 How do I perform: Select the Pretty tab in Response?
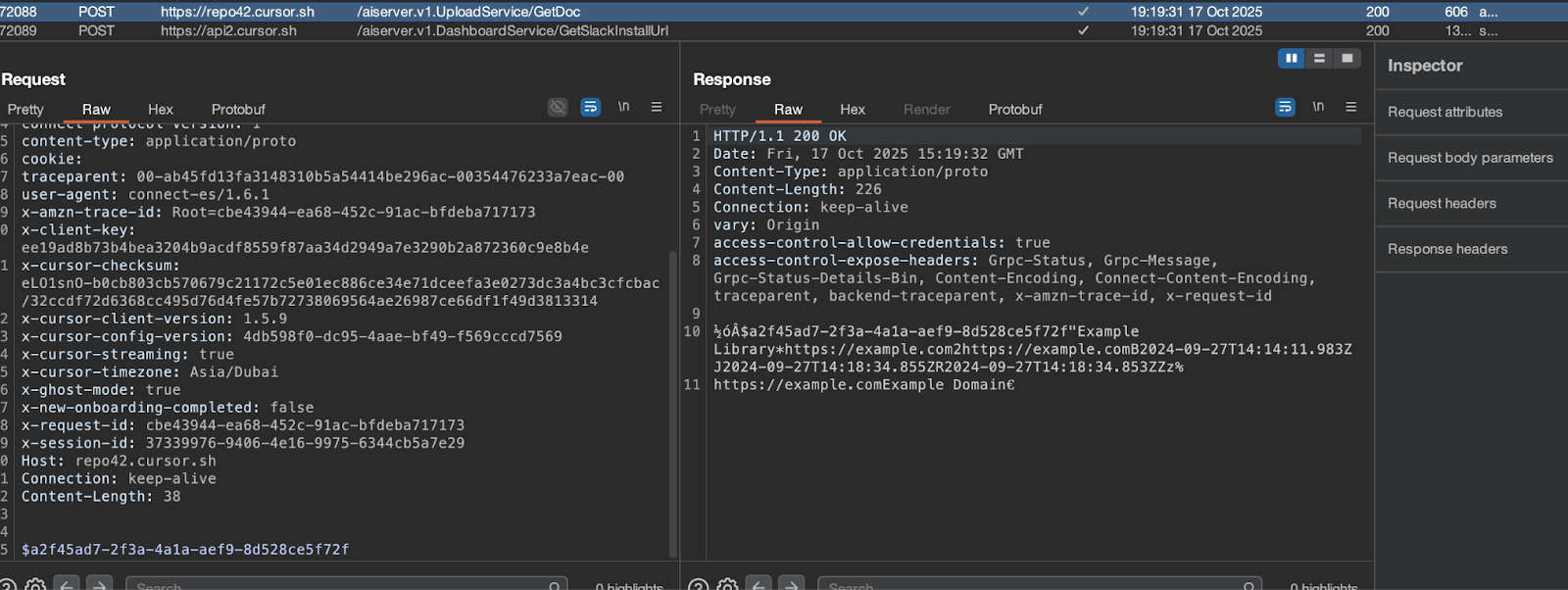point(717,109)
